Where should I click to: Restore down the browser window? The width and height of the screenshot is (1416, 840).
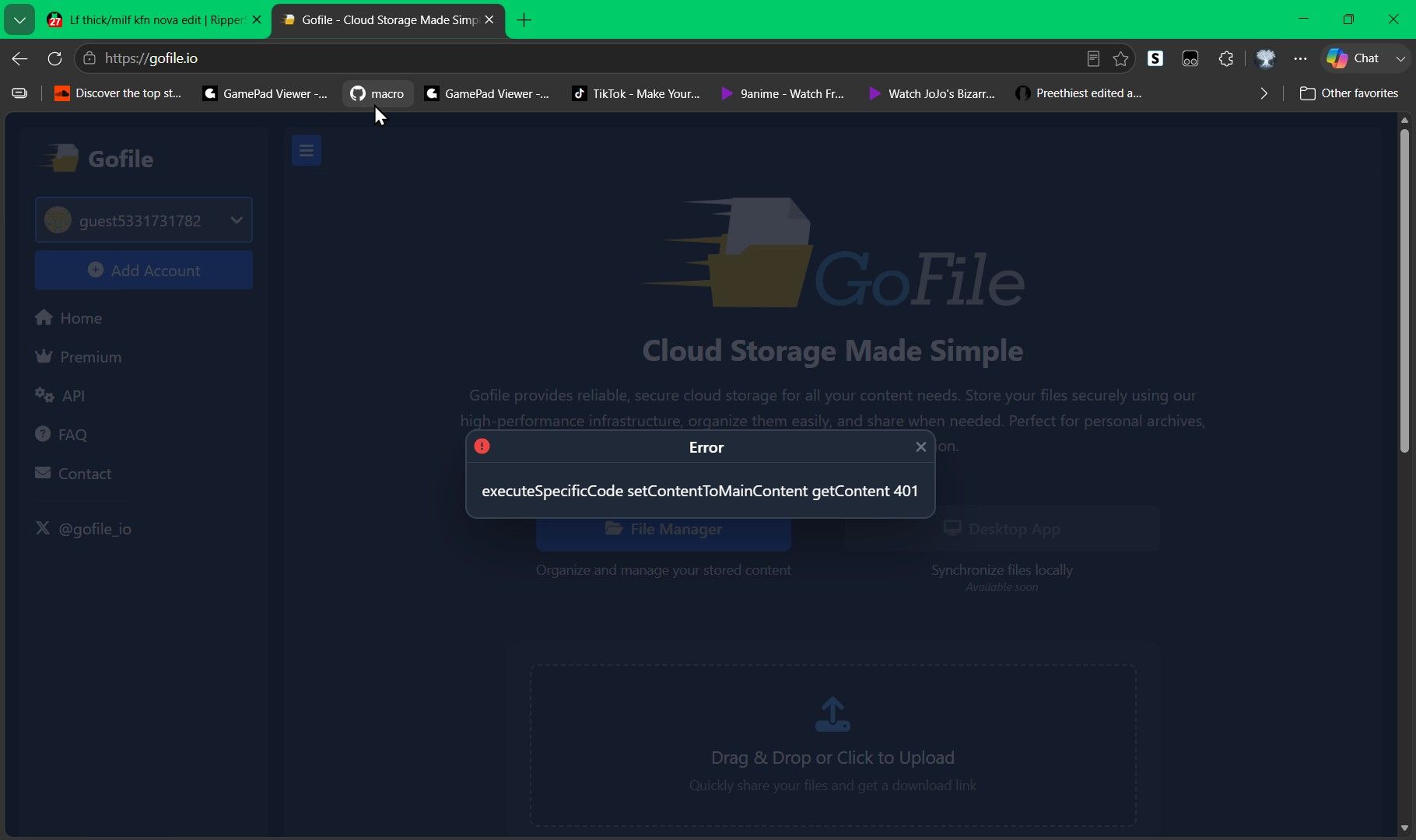click(x=1348, y=19)
